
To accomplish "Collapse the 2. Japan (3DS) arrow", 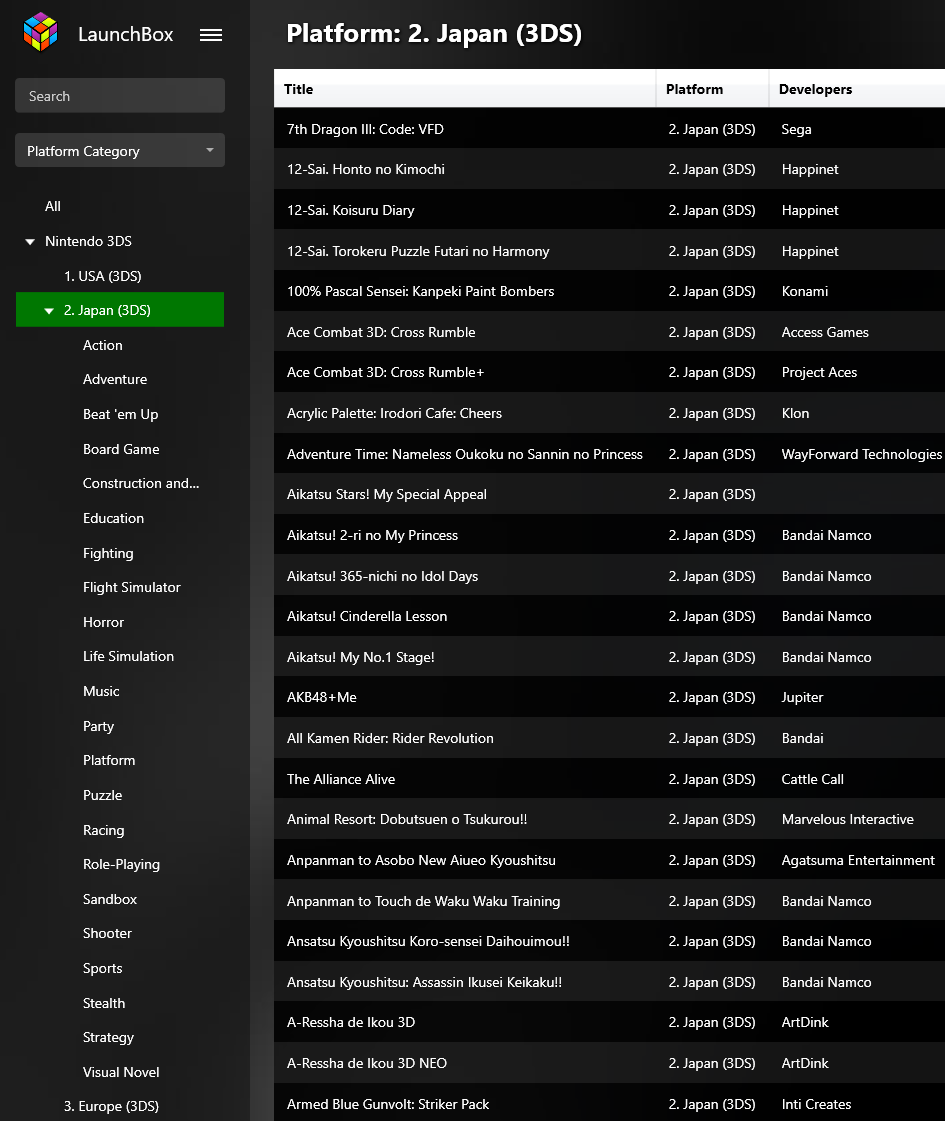I will (x=49, y=311).
